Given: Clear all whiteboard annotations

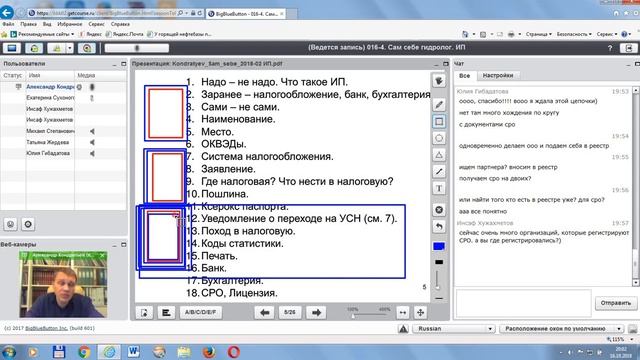Looking at the screenshot, I should [x=439, y=210].
